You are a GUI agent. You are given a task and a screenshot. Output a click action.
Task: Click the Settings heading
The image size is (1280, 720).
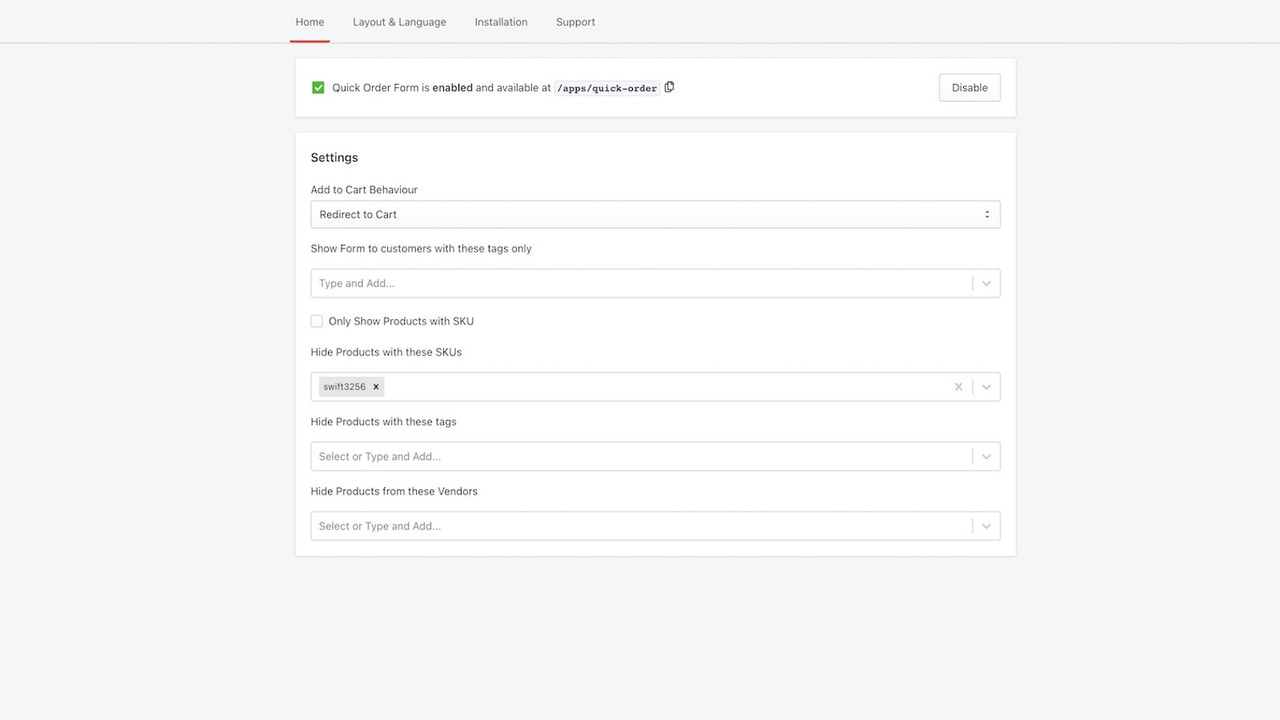334,158
